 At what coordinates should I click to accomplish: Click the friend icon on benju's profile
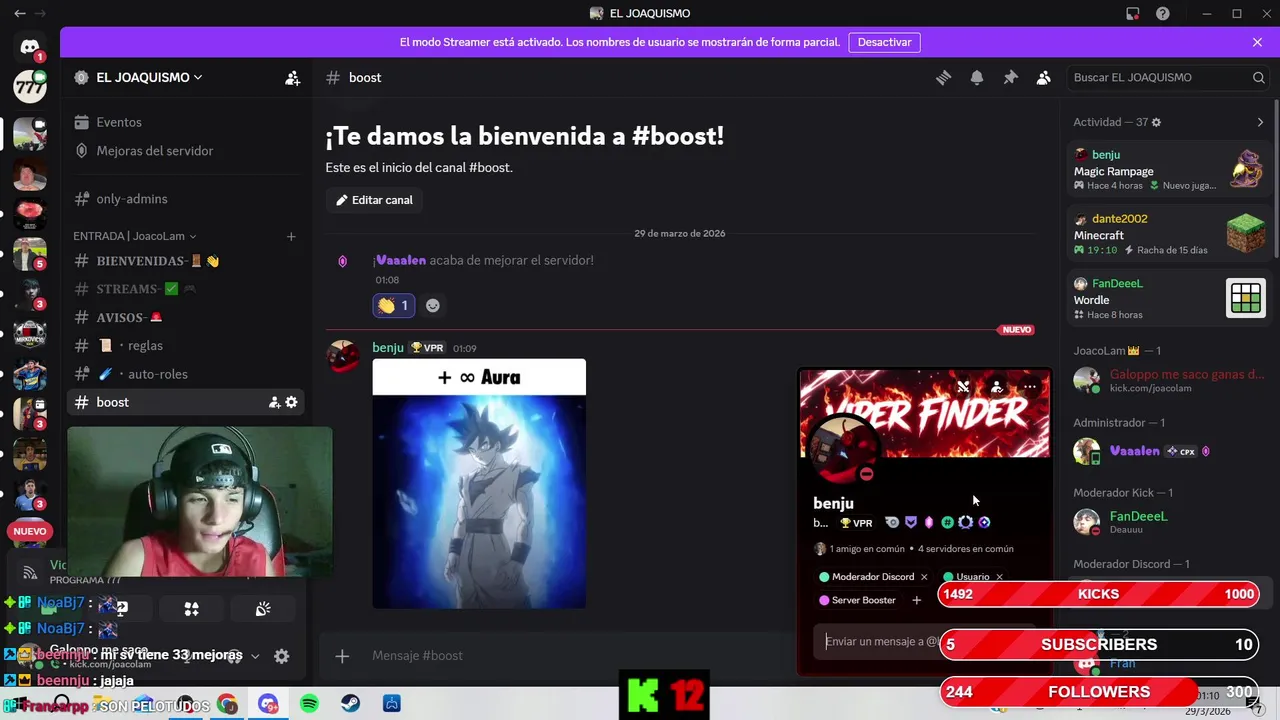click(x=997, y=386)
